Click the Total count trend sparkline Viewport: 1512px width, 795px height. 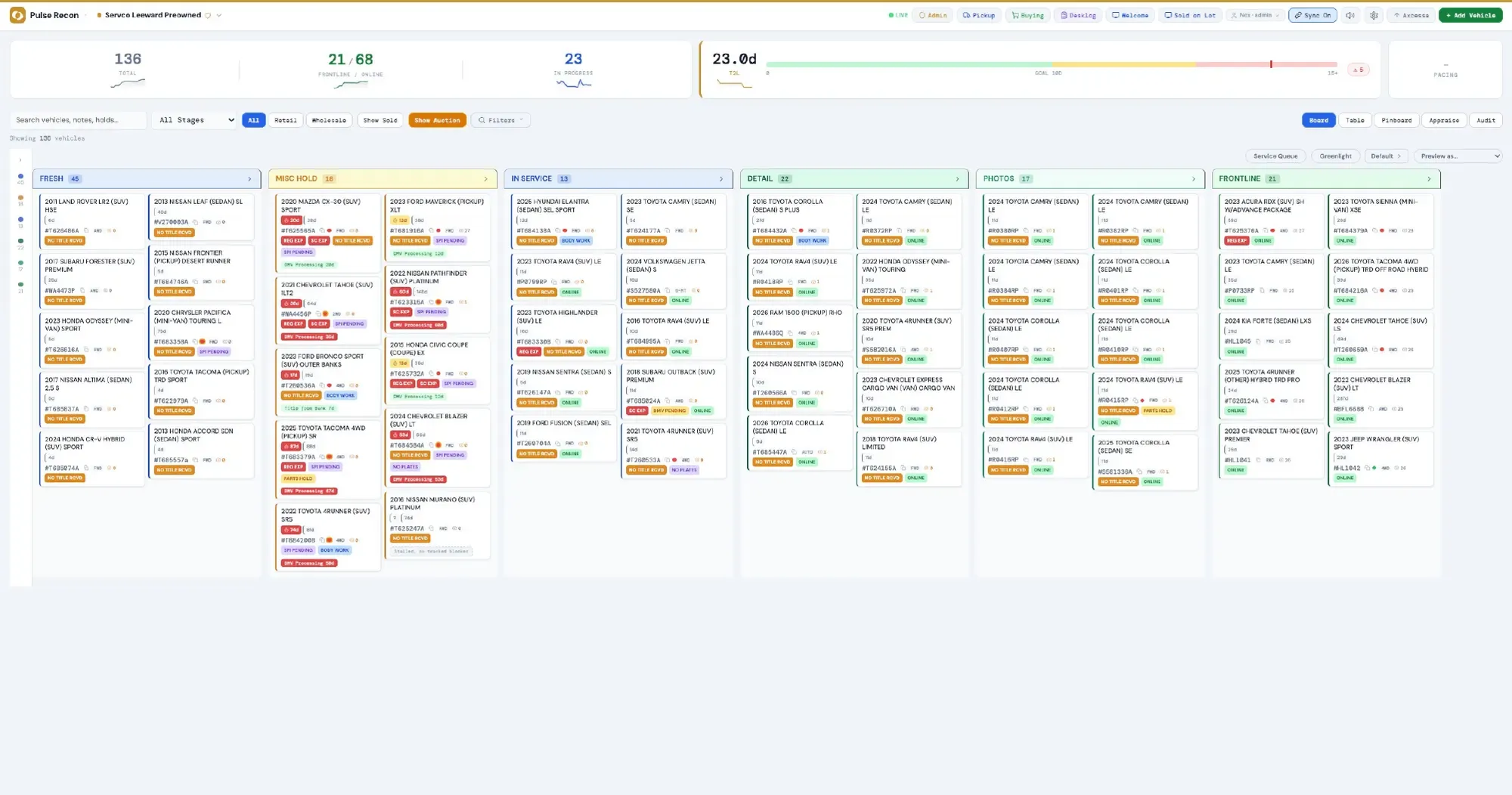128,83
